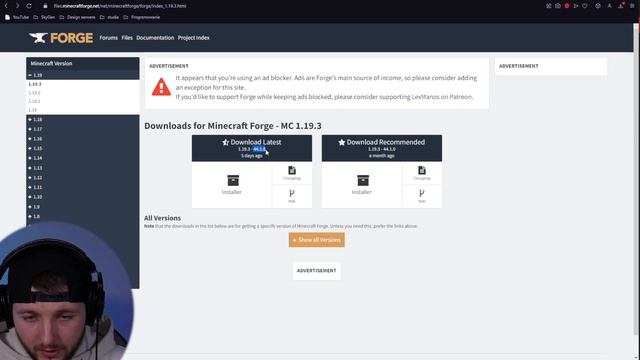Expand the 1.11 version group

pos(35,187)
